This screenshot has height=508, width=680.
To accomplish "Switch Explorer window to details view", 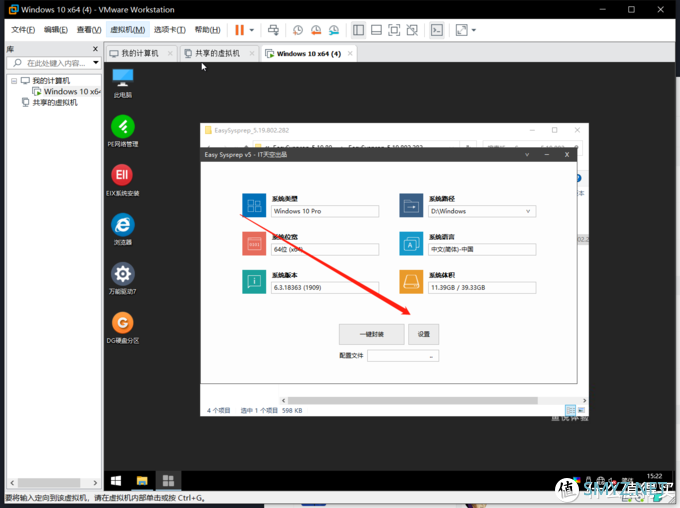I will [570, 410].
